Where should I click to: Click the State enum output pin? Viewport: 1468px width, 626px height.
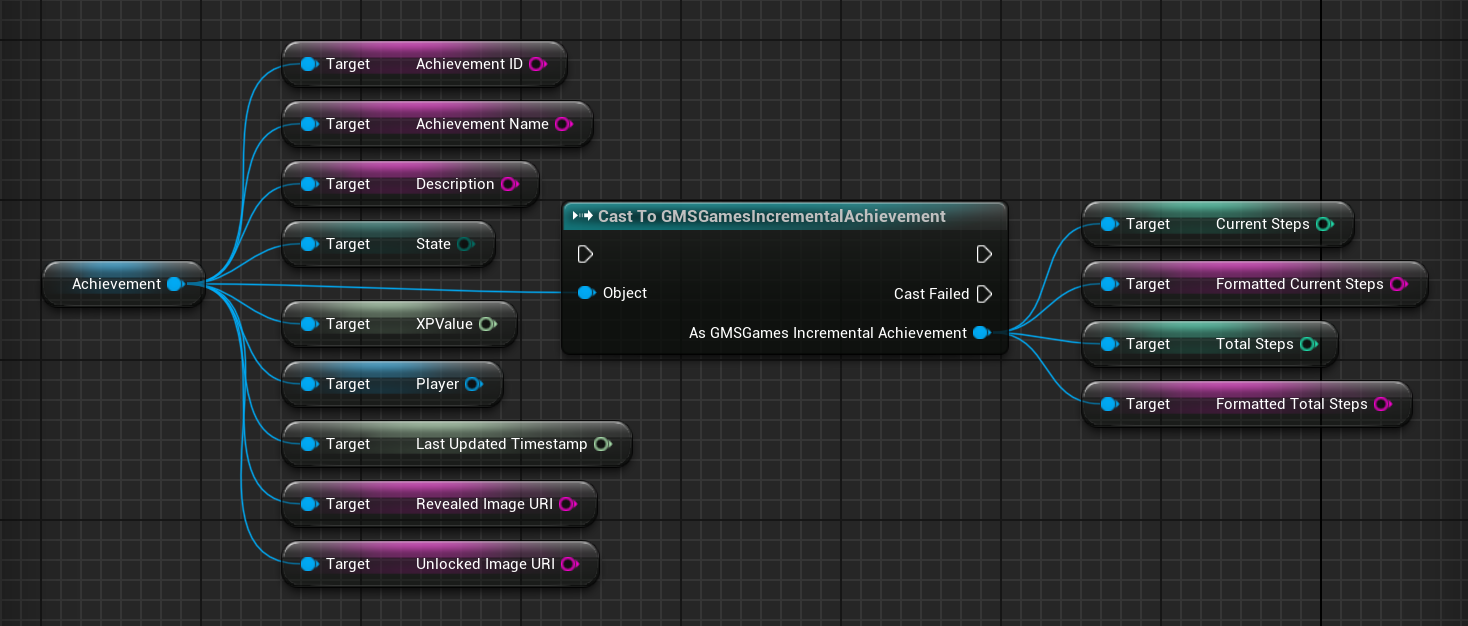pyautogui.click(x=465, y=244)
